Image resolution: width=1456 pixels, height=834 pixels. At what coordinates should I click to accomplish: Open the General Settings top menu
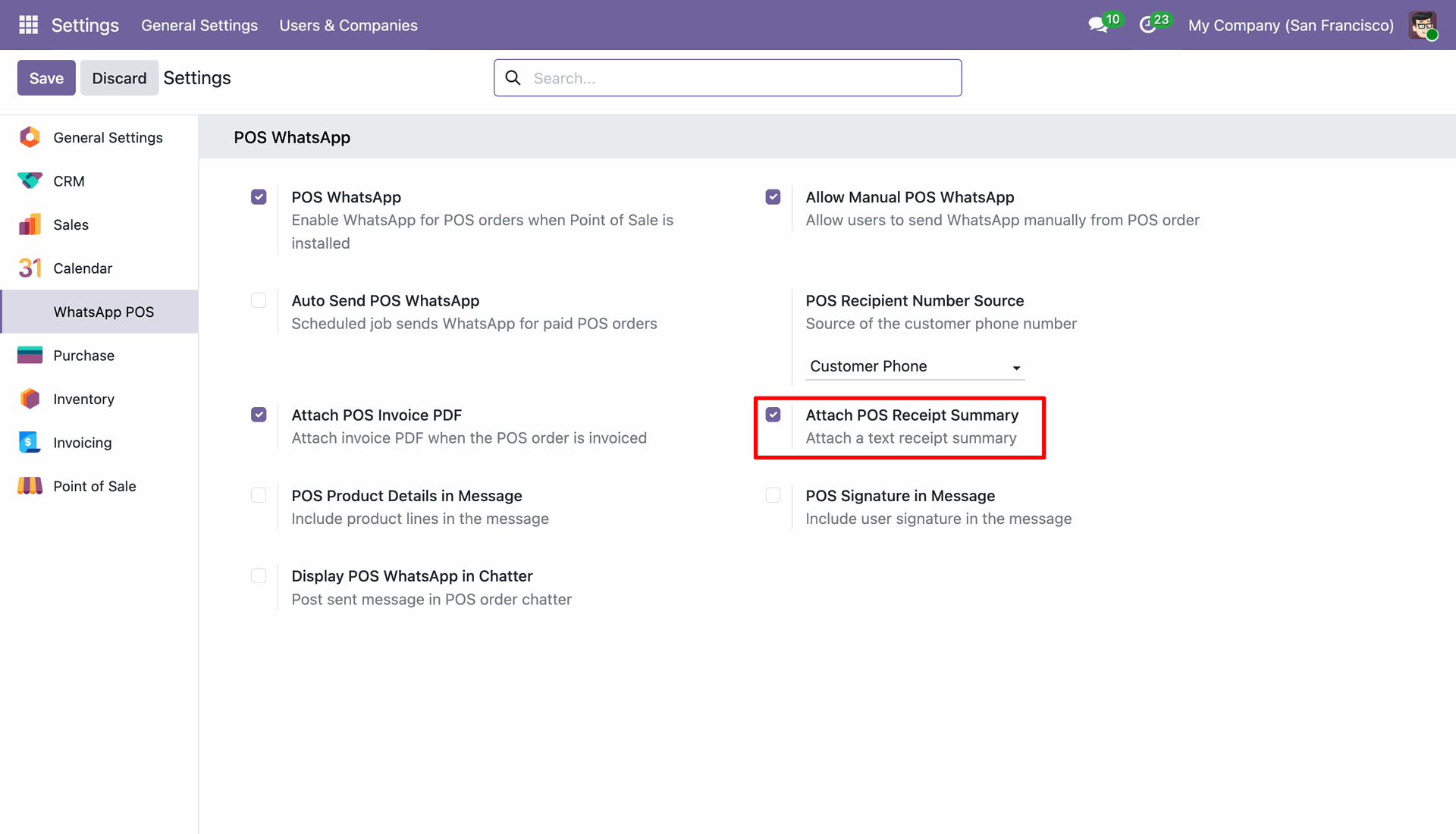coord(199,25)
